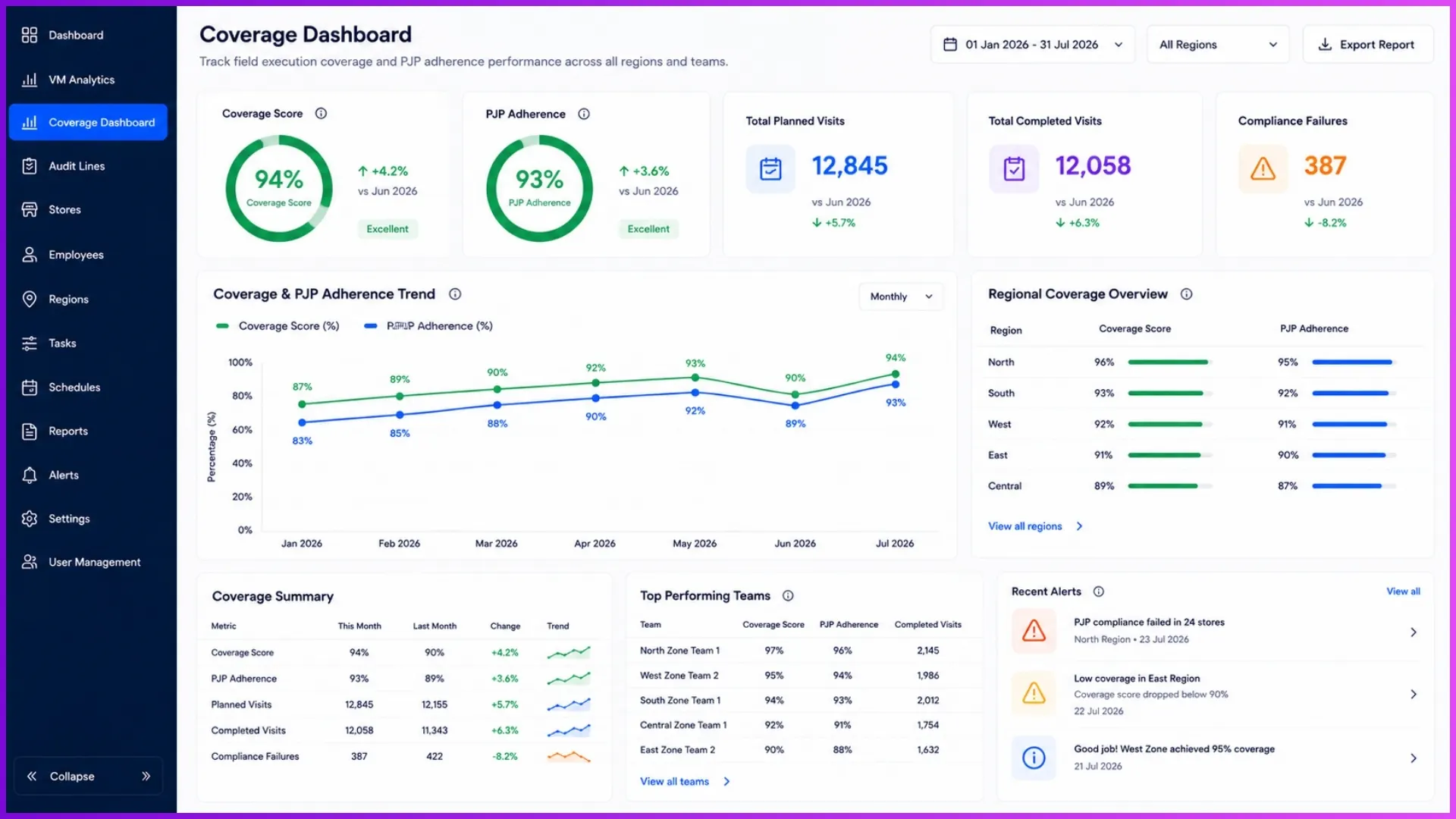1456x819 pixels.
Task: Click the Excellent badge under Coverage Score
Action: (x=388, y=229)
